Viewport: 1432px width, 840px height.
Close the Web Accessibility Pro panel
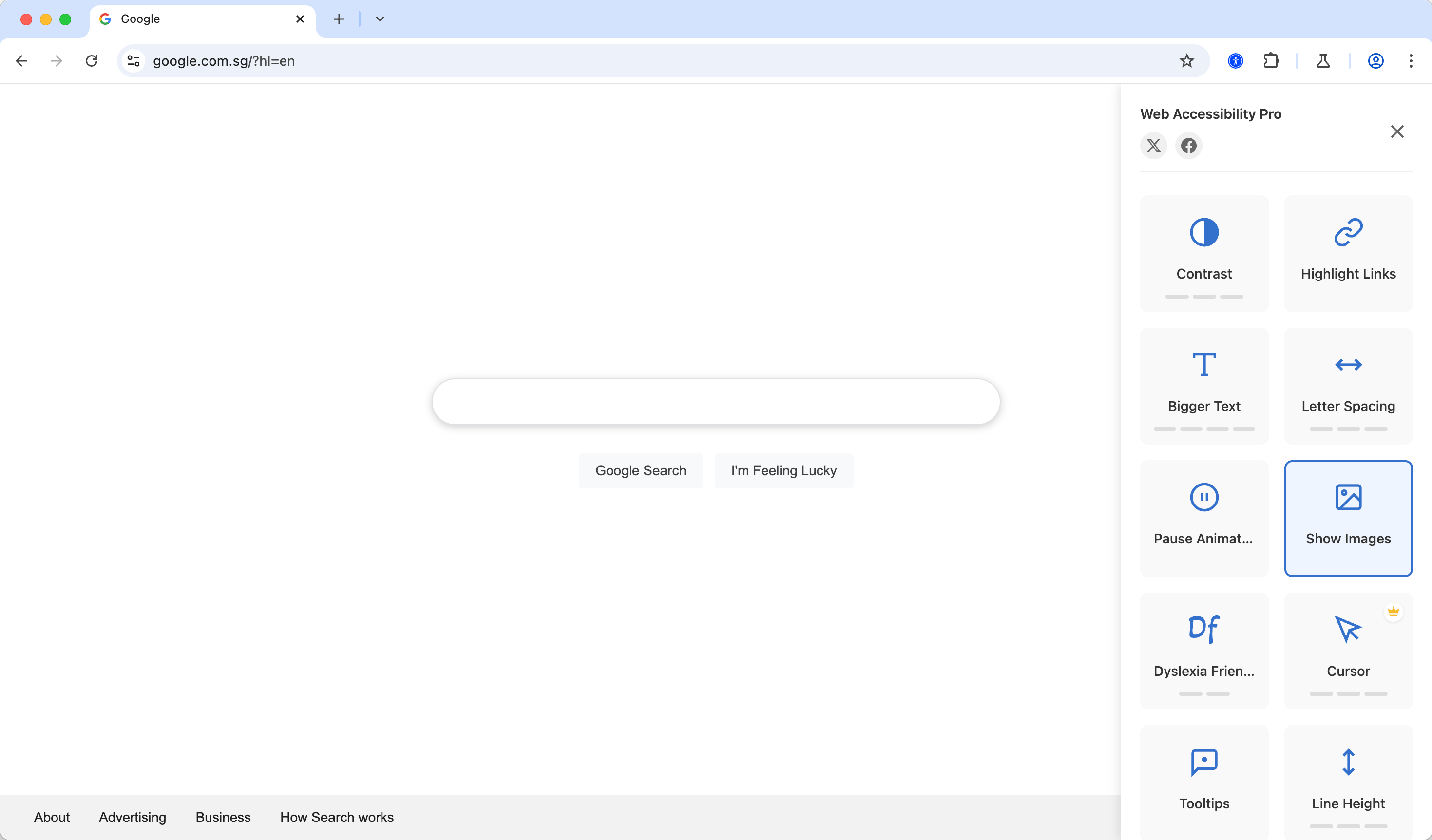pos(1397,131)
